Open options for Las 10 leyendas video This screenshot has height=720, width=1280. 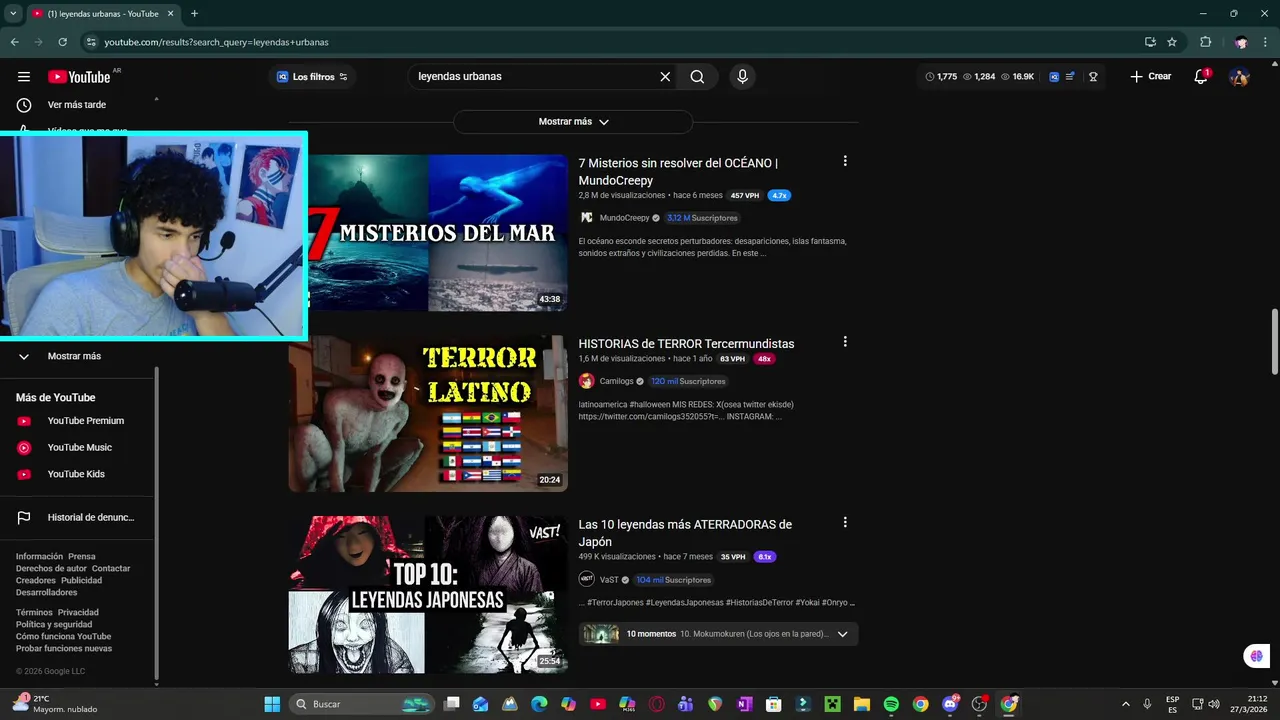(x=845, y=522)
